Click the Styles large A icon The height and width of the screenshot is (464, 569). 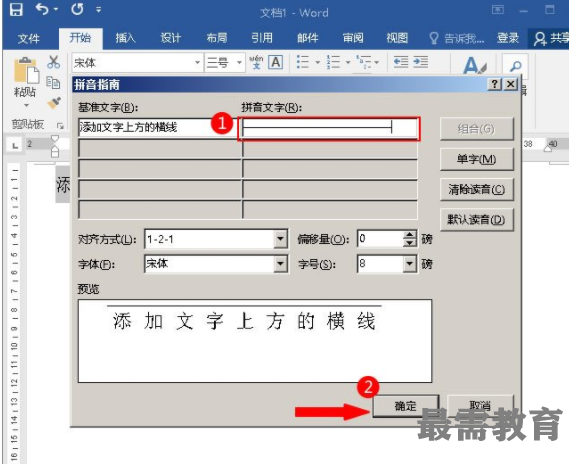coord(474,65)
